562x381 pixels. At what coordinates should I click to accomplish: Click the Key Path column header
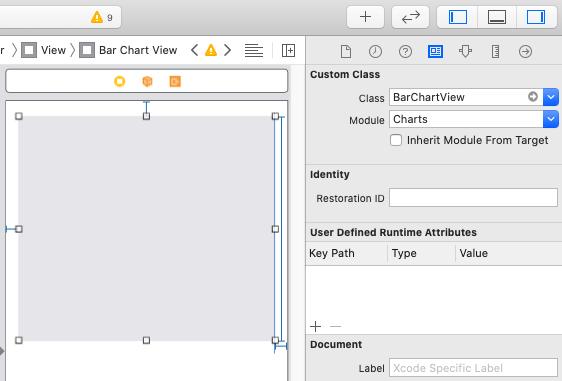(332, 253)
